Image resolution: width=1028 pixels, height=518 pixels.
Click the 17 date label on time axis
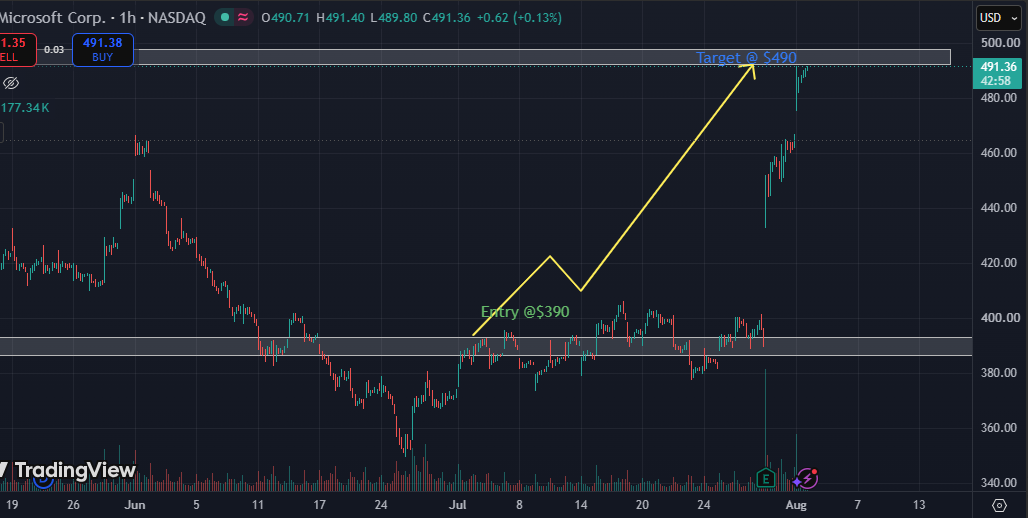[x=319, y=505]
